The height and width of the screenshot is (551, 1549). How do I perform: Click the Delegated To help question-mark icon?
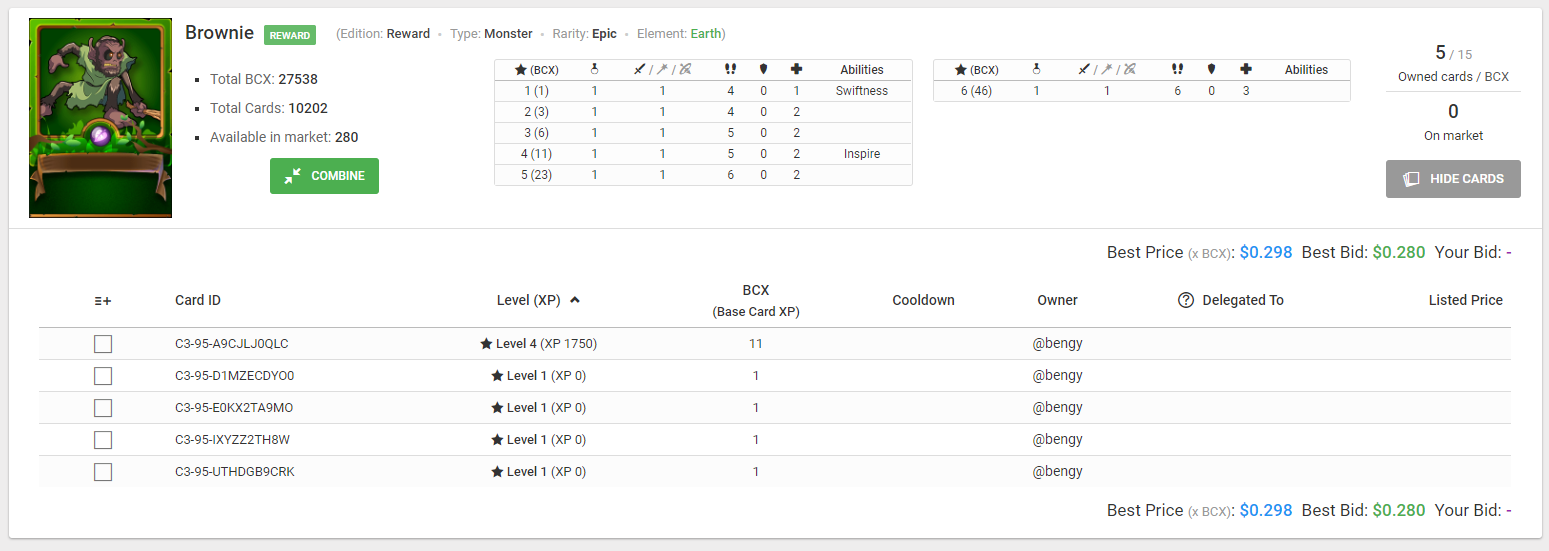click(1186, 300)
